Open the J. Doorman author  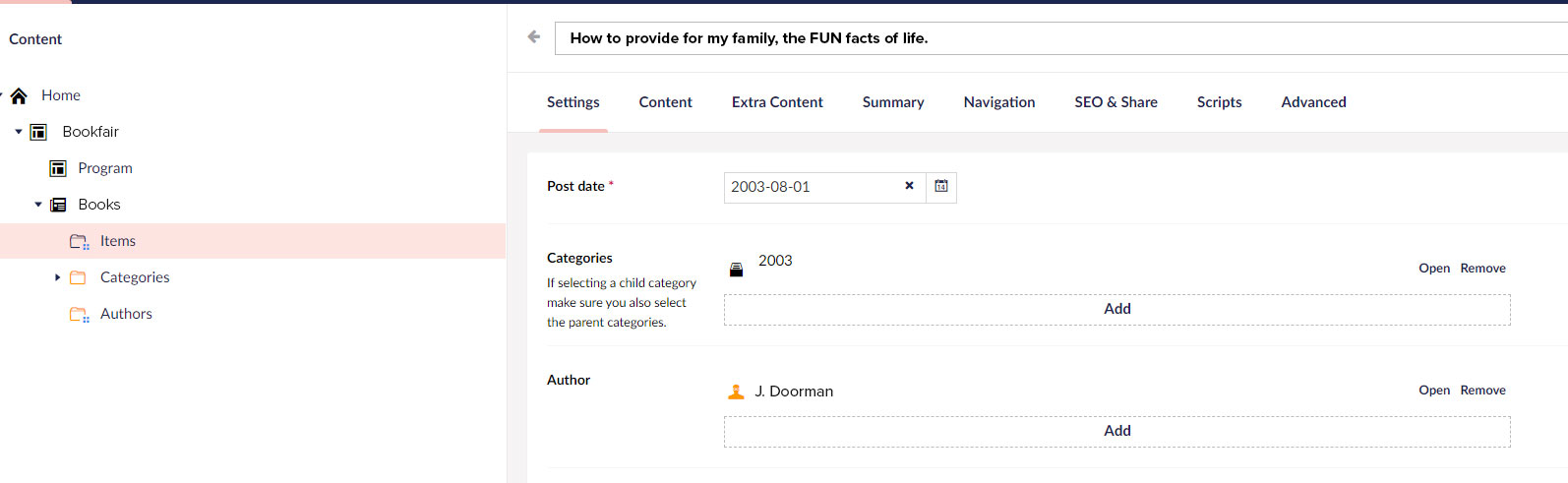(x=1434, y=391)
